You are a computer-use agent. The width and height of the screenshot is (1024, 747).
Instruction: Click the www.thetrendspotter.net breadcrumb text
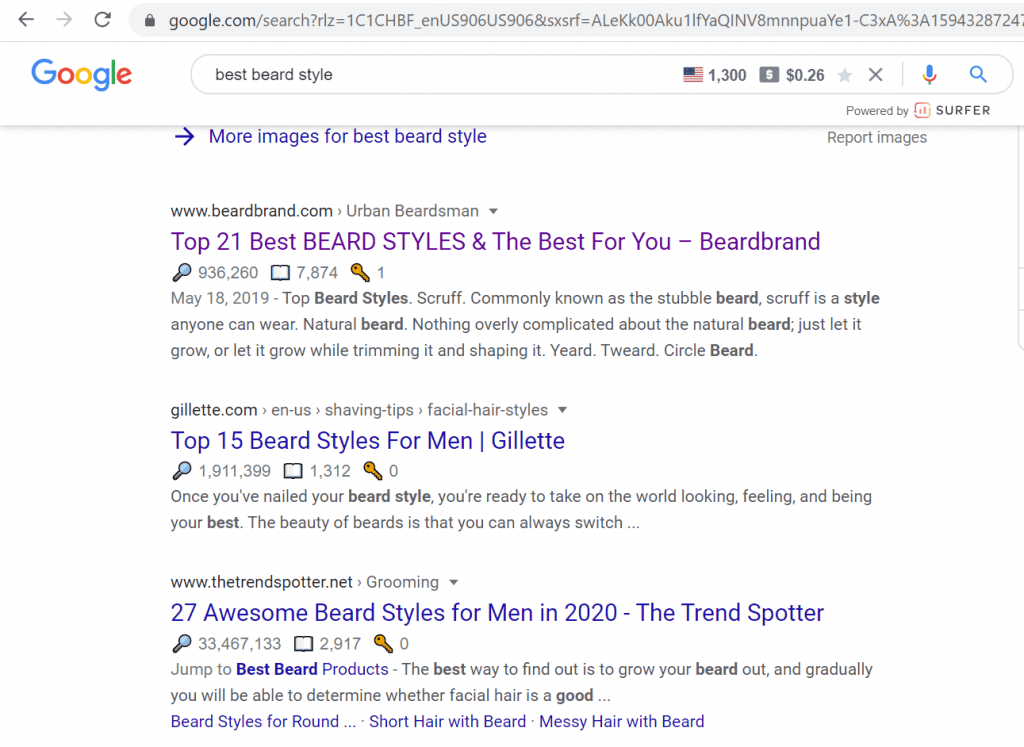261,582
